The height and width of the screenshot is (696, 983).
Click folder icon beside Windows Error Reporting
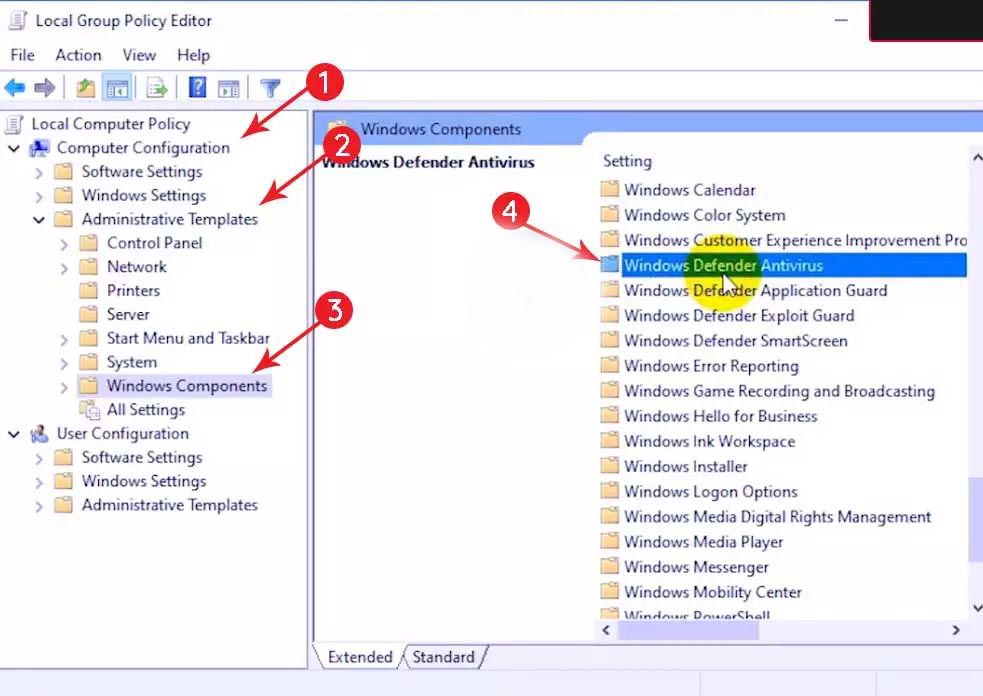(609, 365)
